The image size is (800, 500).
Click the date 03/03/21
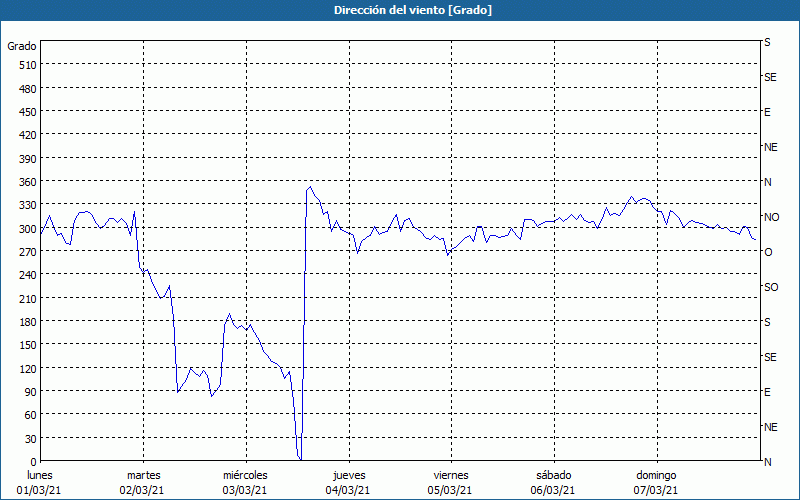coord(245,491)
